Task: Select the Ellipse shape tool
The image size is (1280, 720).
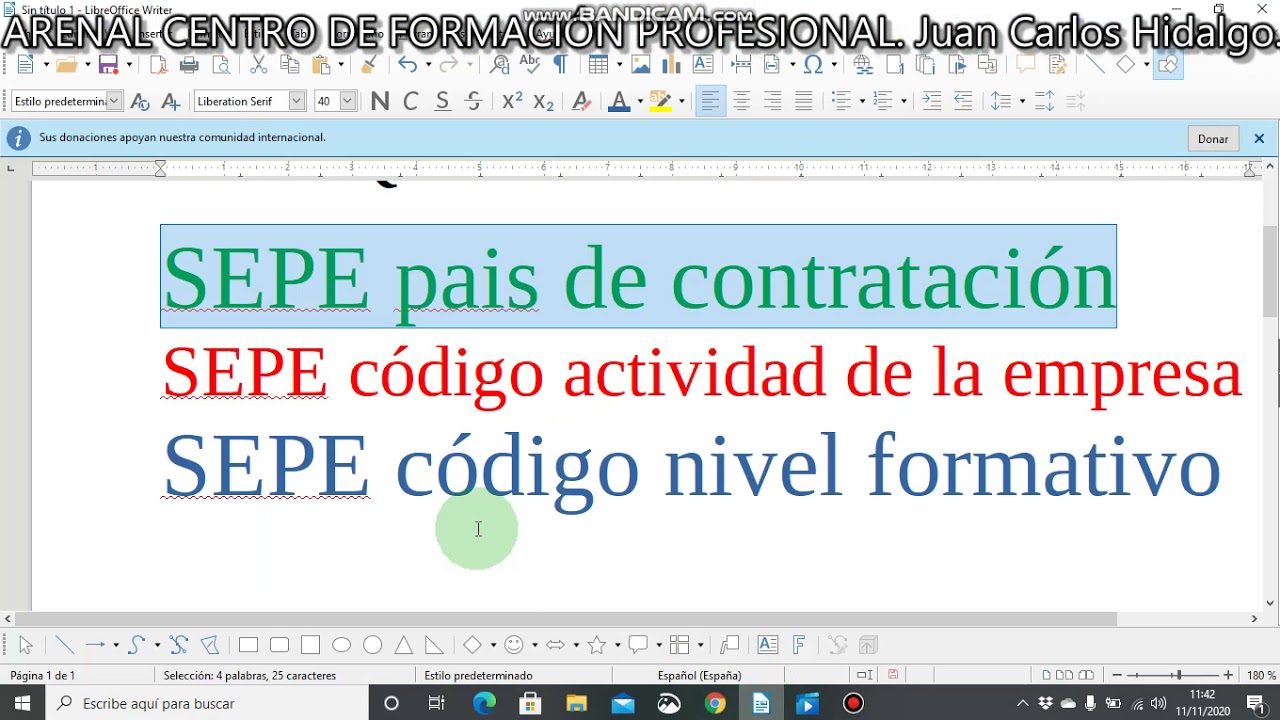Action: click(x=341, y=645)
